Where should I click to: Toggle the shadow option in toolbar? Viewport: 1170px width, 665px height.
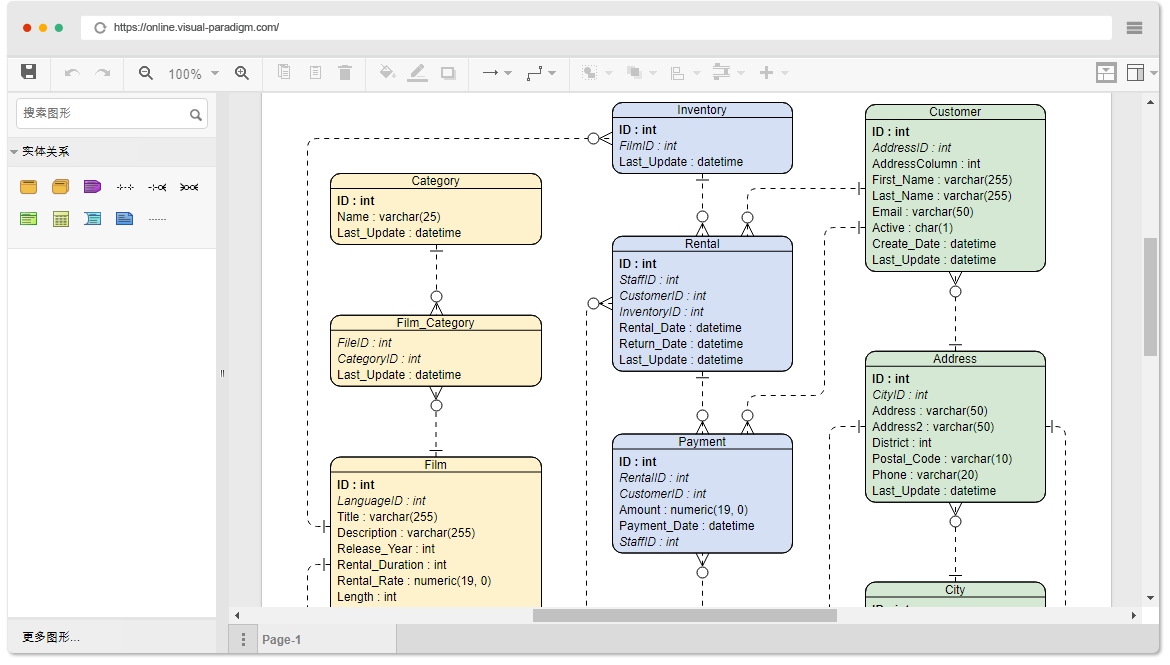(x=448, y=73)
